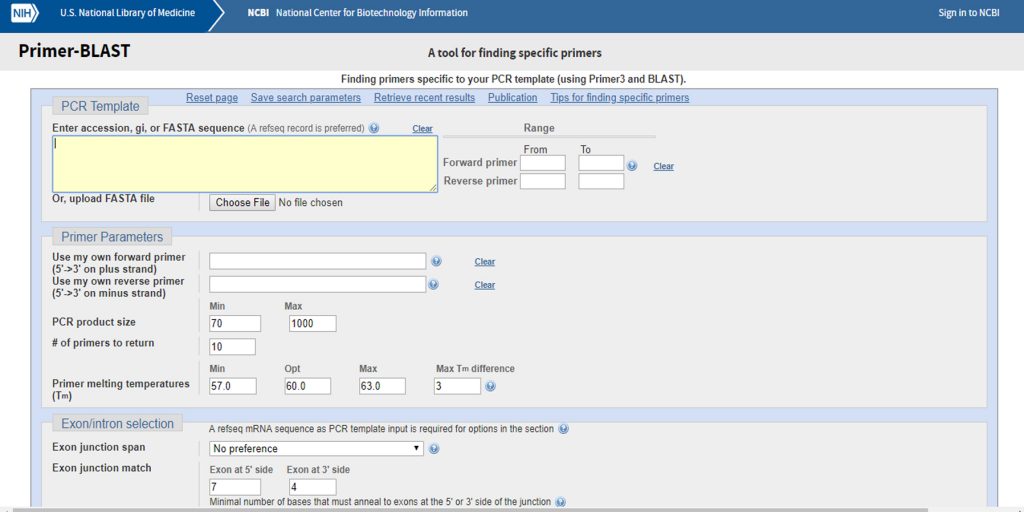Select PCR product size Min field
This screenshot has width=1024, height=512.
(235, 323)
